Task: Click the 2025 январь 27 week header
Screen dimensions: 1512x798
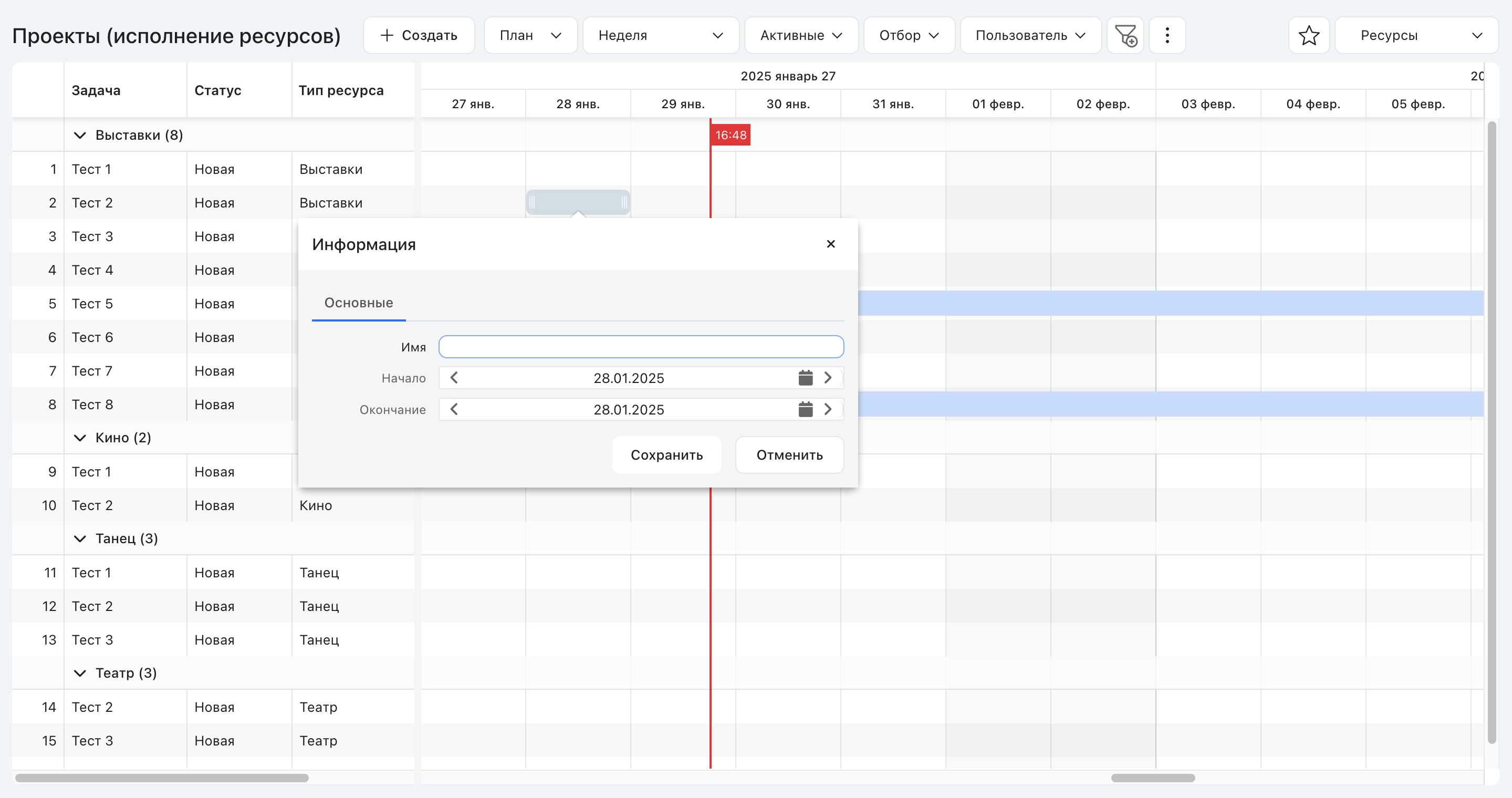Action: [x=788, y=76]
